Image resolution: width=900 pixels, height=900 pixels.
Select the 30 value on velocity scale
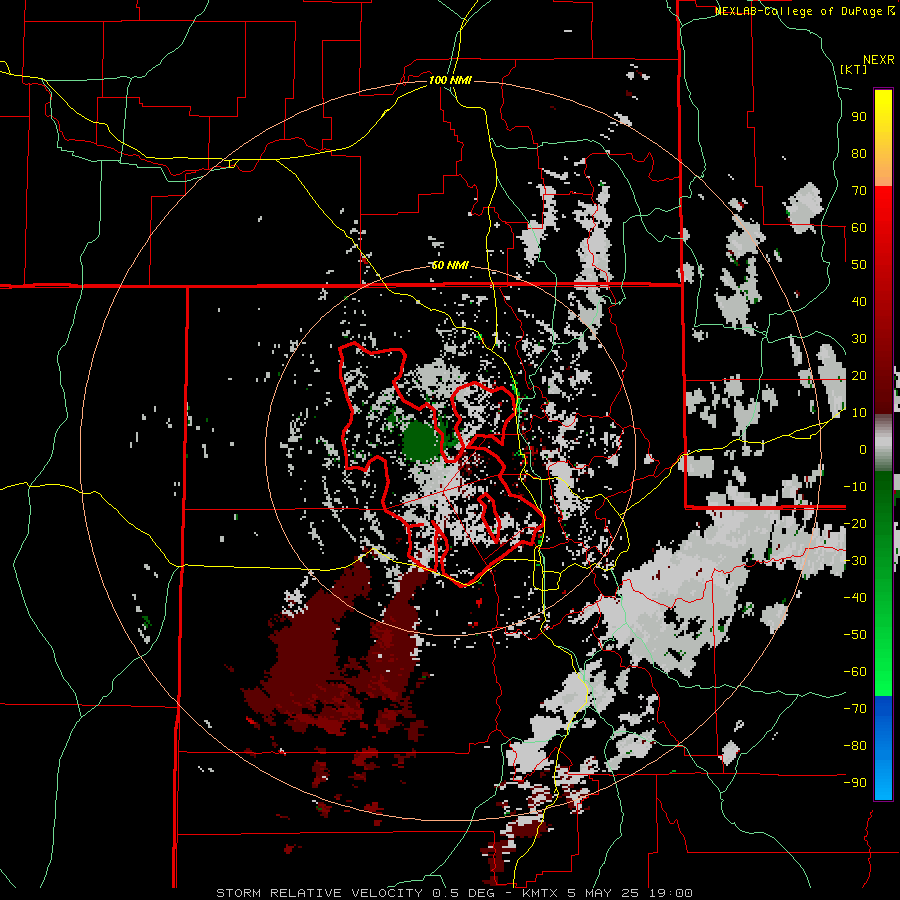click(x=859, y=339)
